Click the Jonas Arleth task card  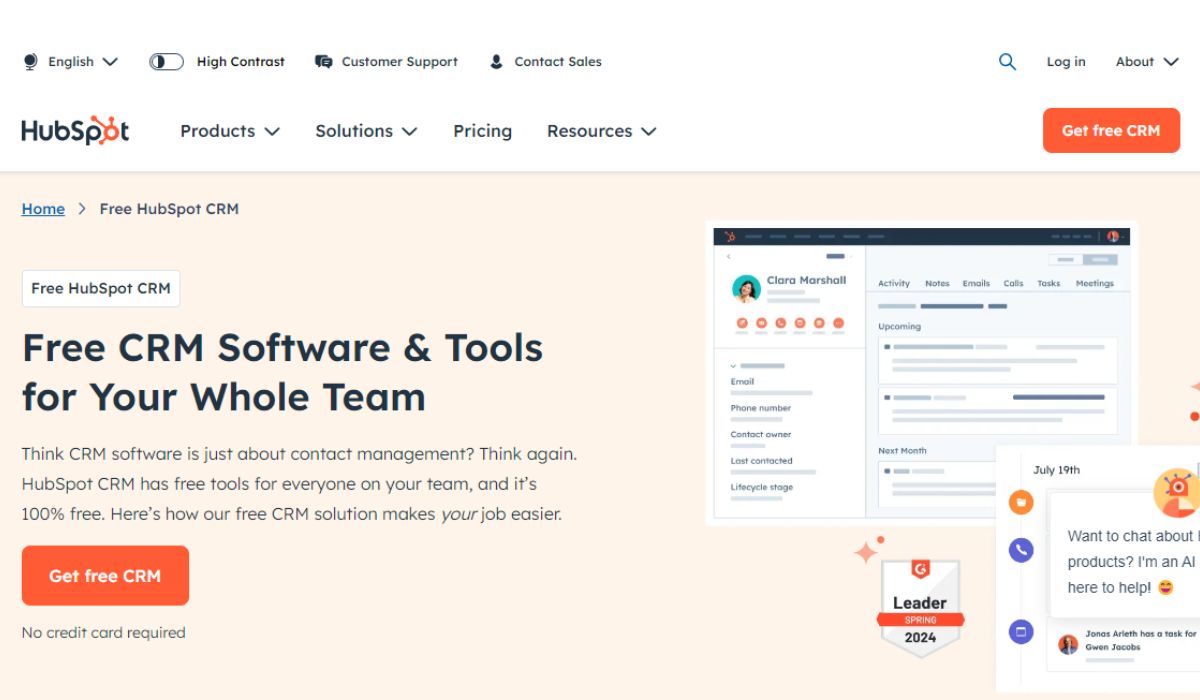1124,643
